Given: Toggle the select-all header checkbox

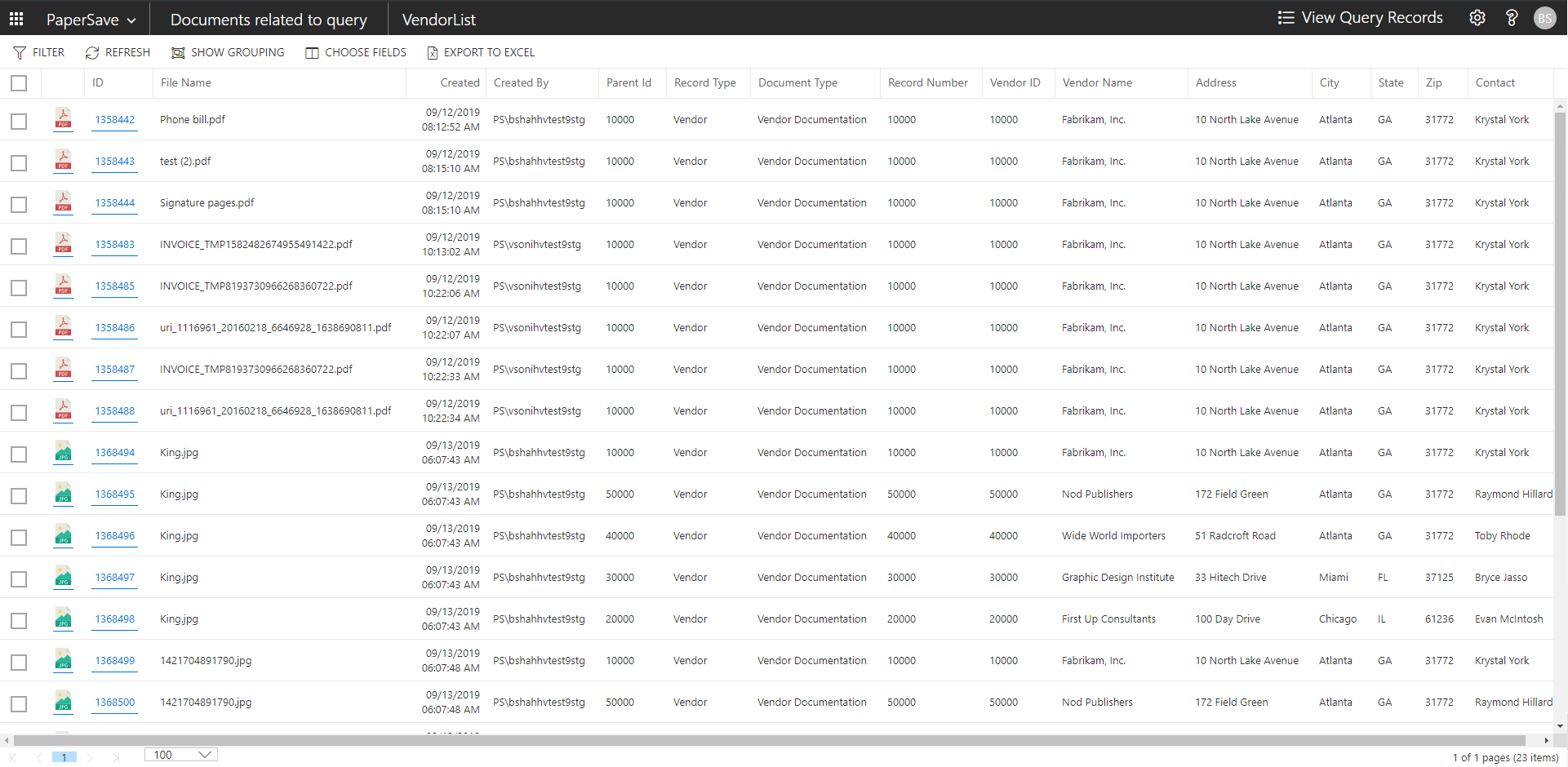Looking at the screenshot, I should click(19, 83).
